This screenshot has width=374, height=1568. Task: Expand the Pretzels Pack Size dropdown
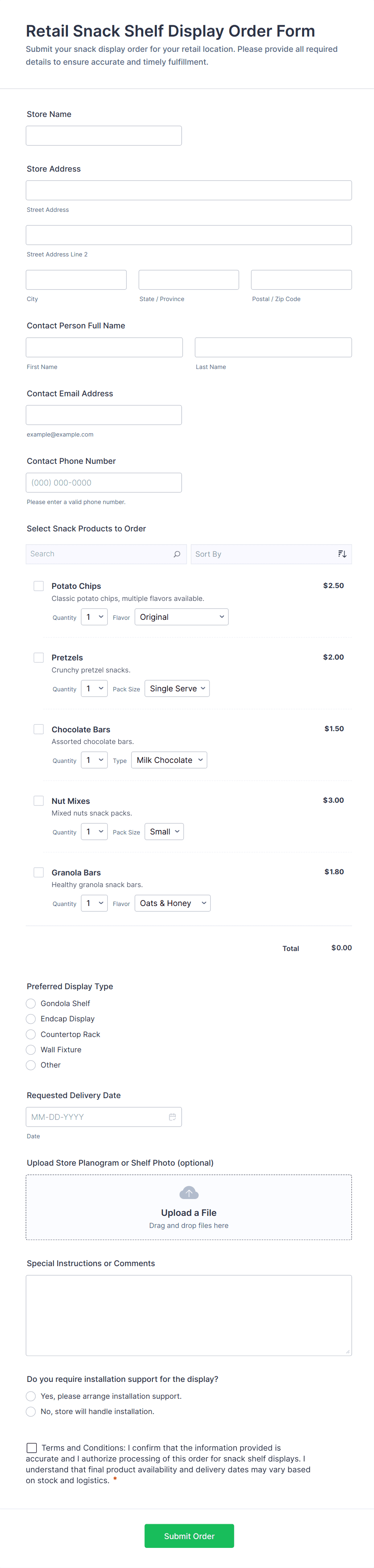(177, 689)
